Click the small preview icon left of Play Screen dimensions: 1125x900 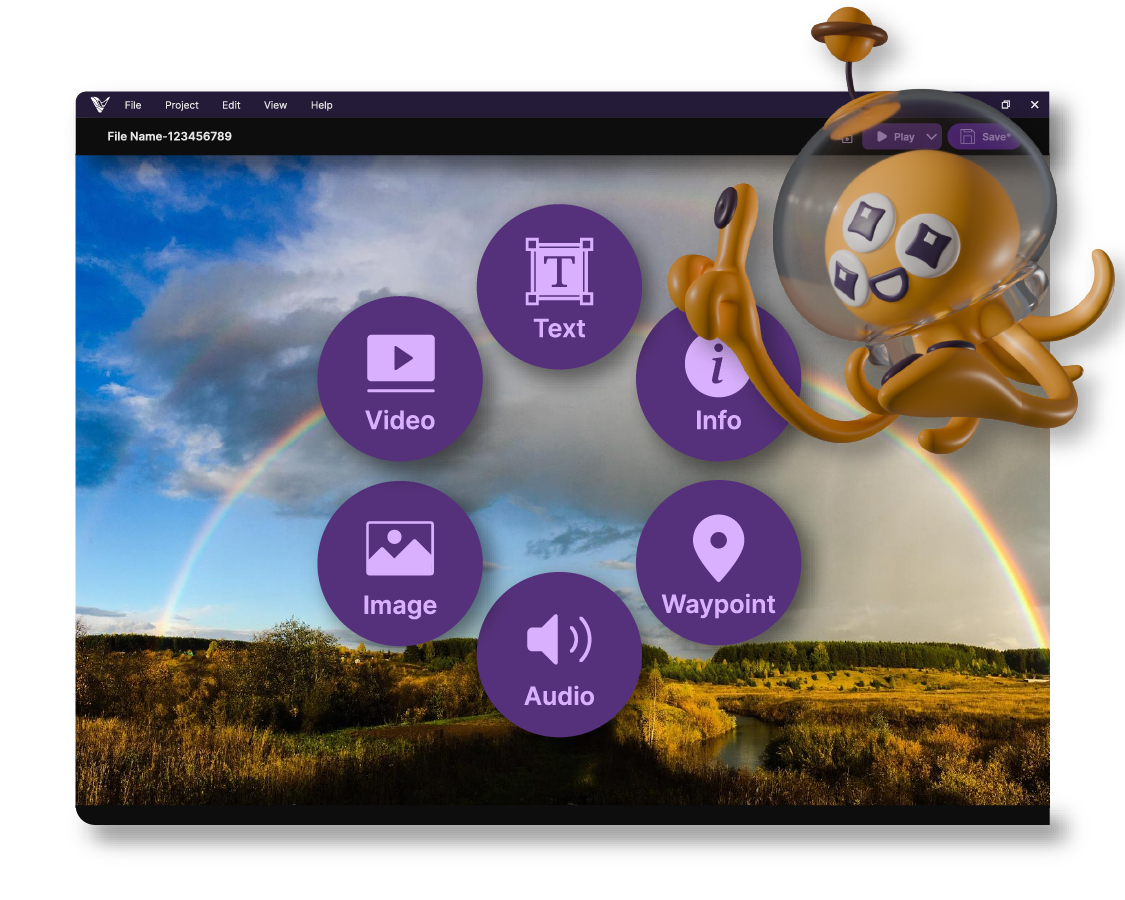847,138
